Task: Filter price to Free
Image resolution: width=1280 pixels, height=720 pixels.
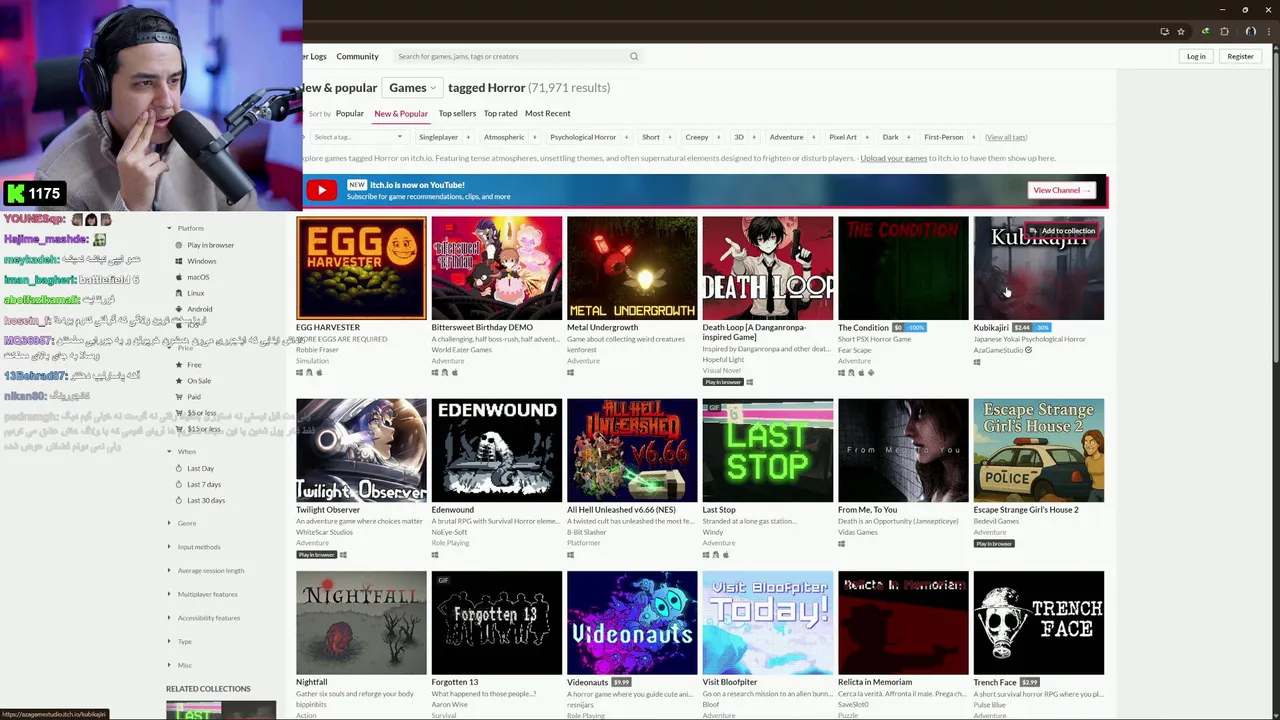Action: 194,365
